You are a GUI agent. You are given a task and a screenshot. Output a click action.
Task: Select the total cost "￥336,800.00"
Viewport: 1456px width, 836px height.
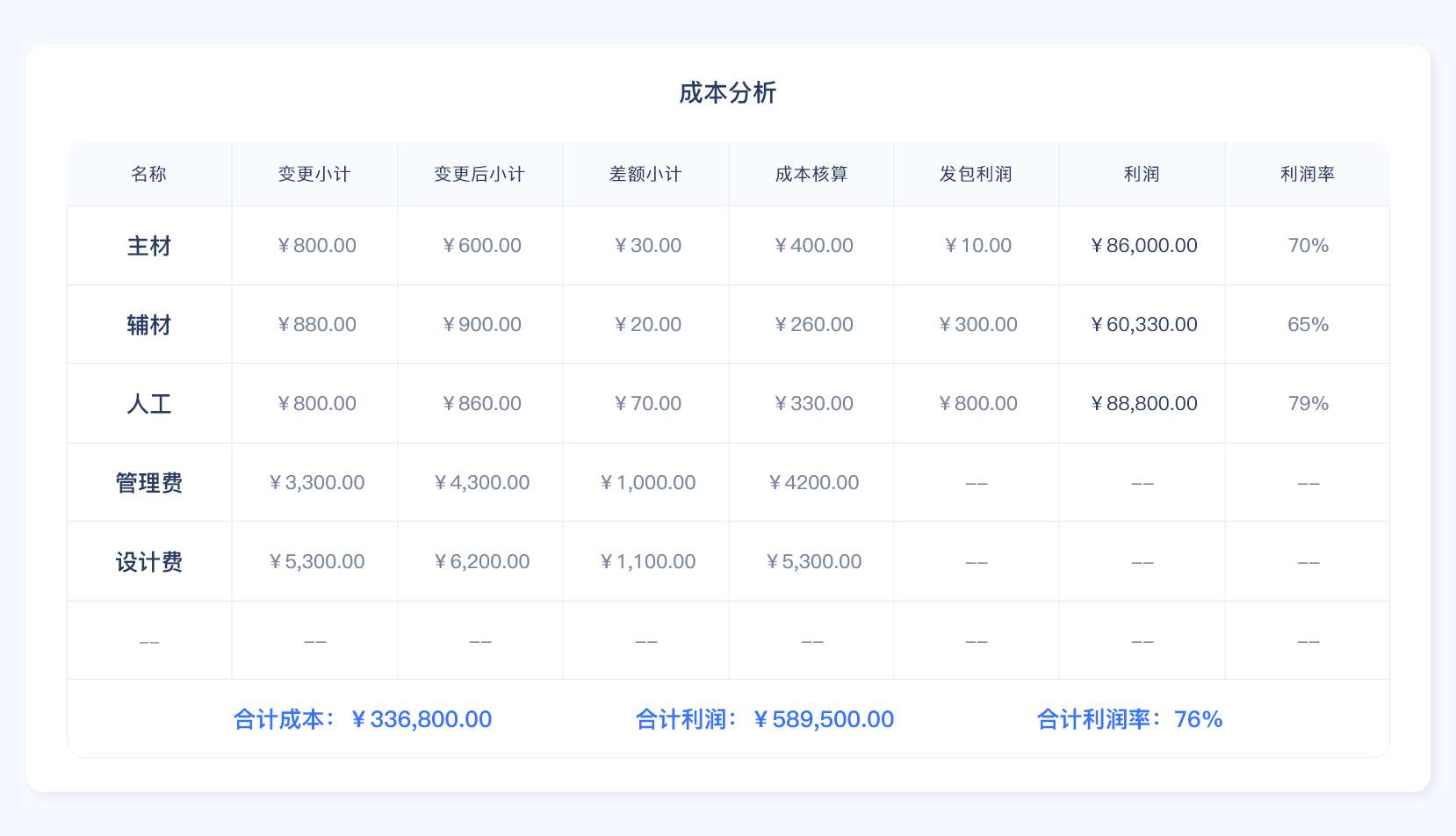point(421,719)
